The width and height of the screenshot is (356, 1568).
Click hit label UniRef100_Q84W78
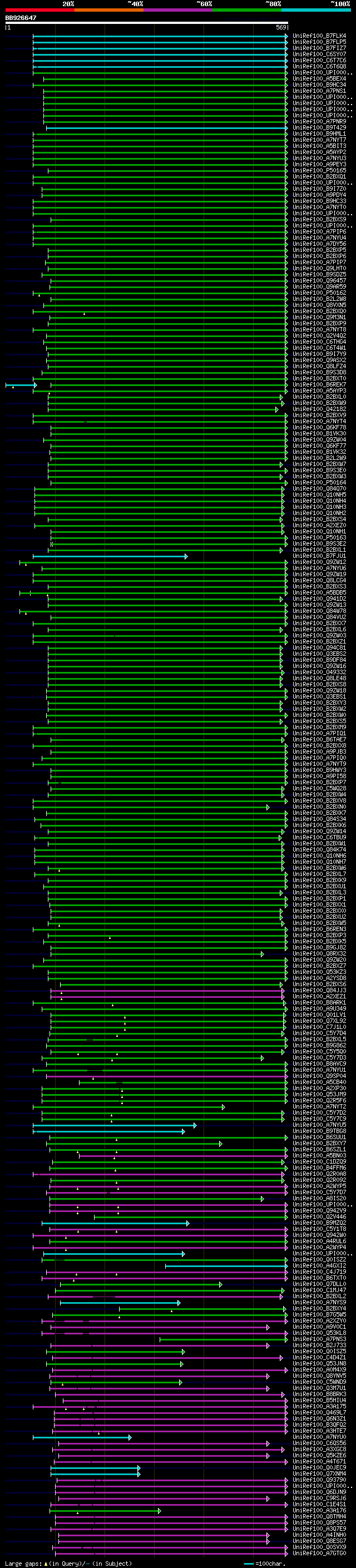(x=319, y=611)
